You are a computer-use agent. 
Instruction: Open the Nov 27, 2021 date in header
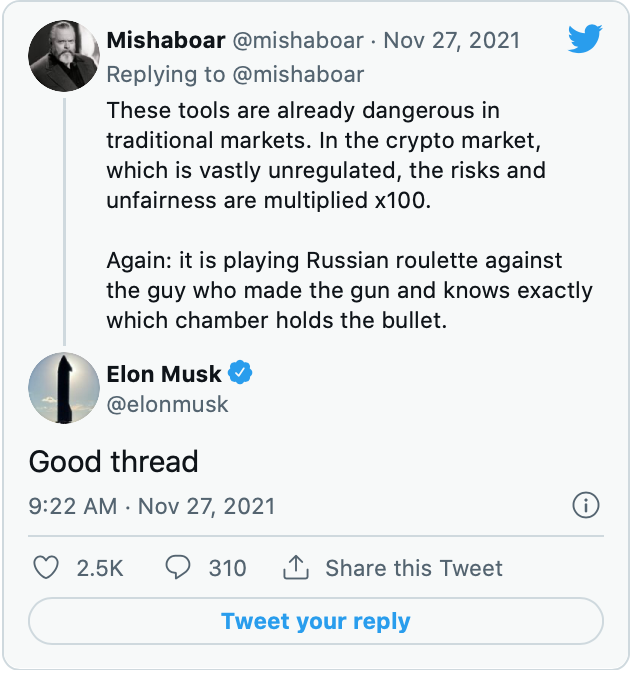tap(452, 41)
